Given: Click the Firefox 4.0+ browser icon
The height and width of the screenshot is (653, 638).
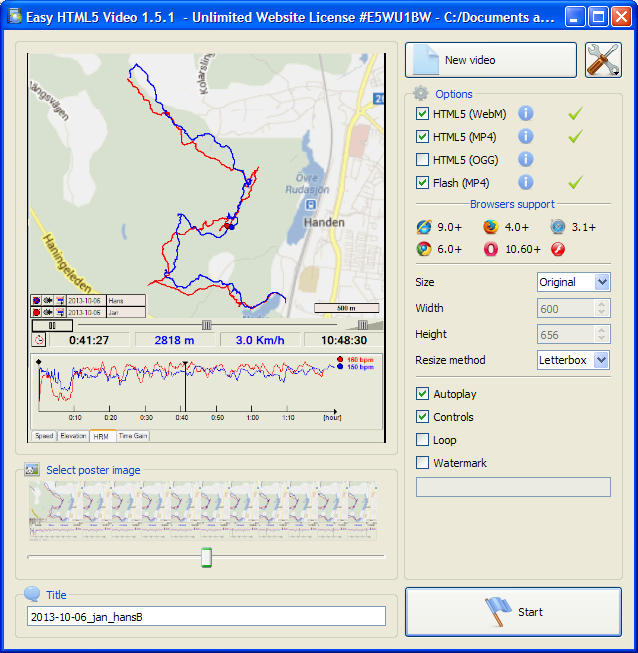Looking at the screenshot, I should [x=491, y=227].
